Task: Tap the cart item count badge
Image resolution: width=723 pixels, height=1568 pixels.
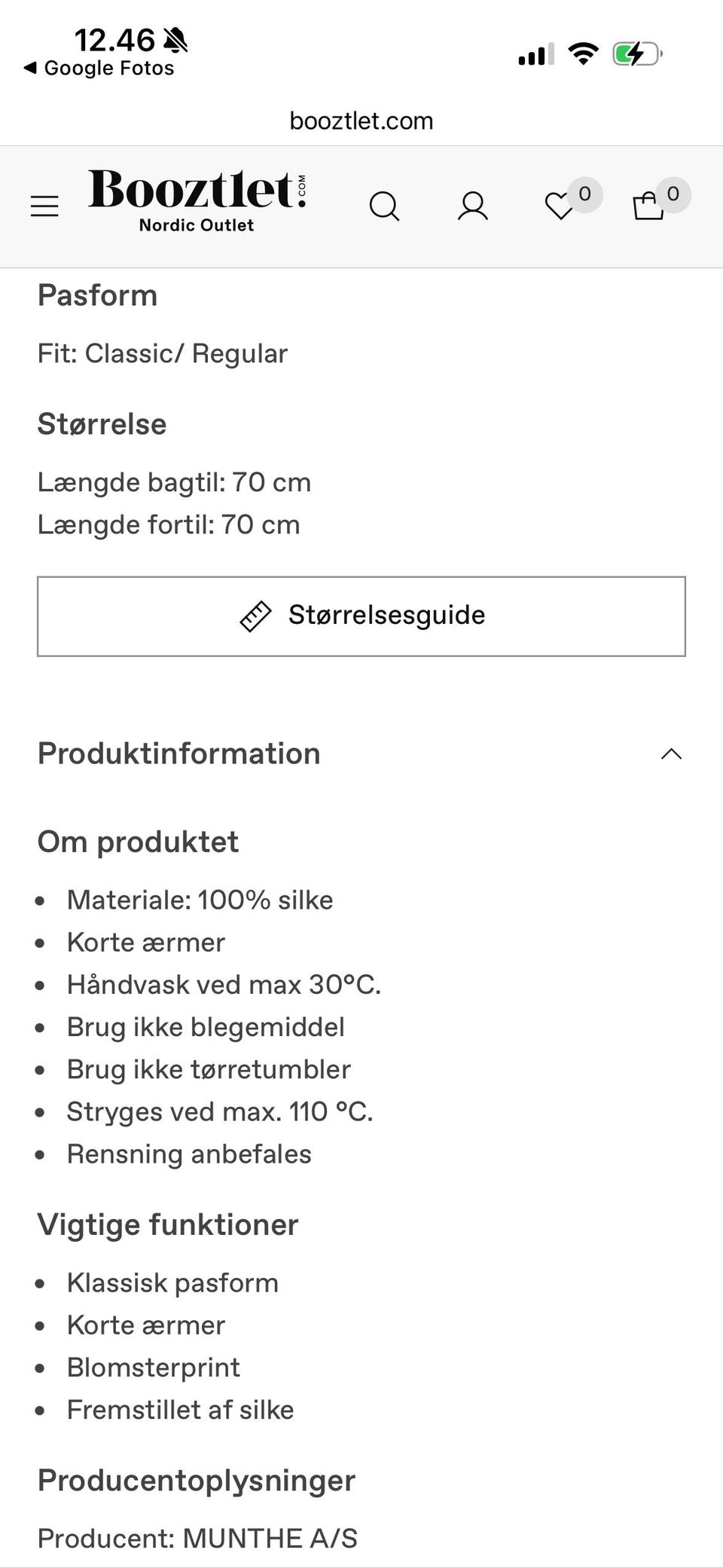Action: [673, 194]
